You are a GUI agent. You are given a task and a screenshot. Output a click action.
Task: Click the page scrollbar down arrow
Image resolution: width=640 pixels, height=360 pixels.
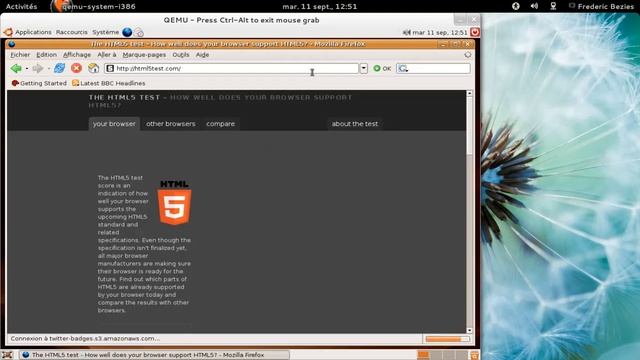(469, 330)
